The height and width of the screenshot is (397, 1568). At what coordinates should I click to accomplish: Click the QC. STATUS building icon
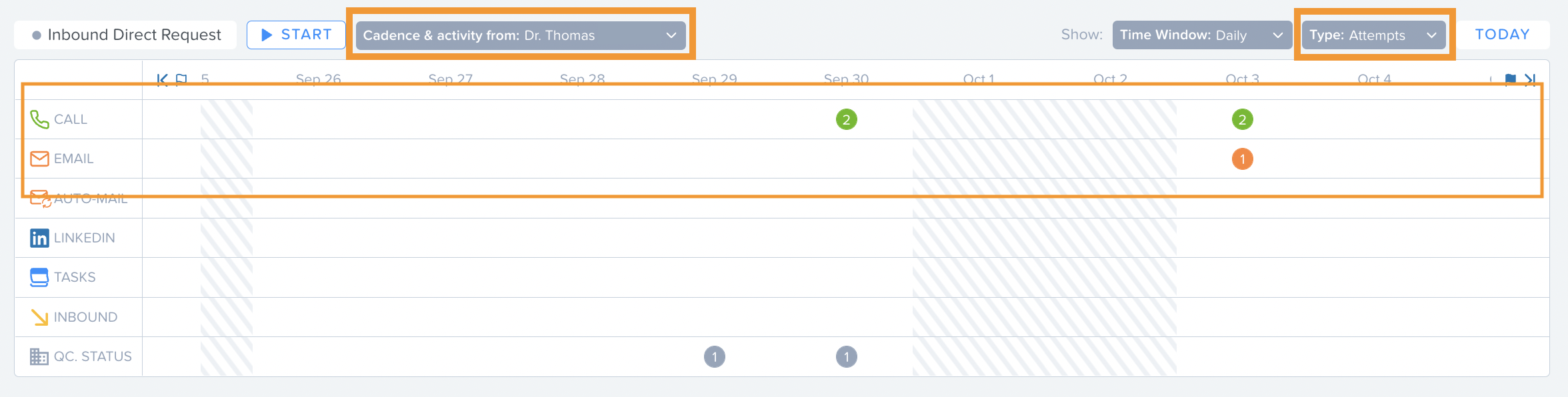(x=39, y=356)
